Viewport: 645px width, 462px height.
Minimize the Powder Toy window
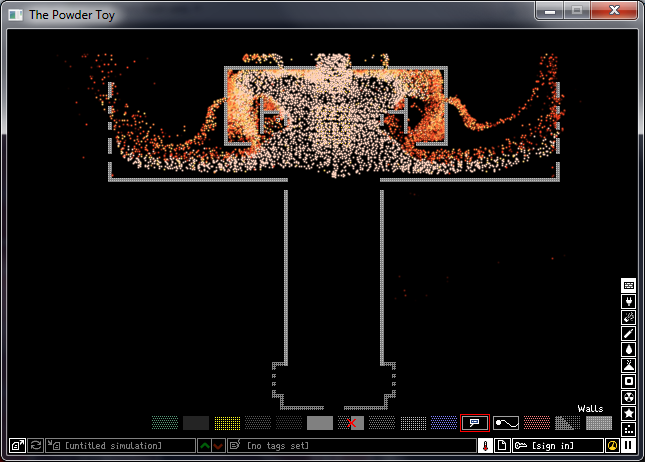[x=550, y=11]
